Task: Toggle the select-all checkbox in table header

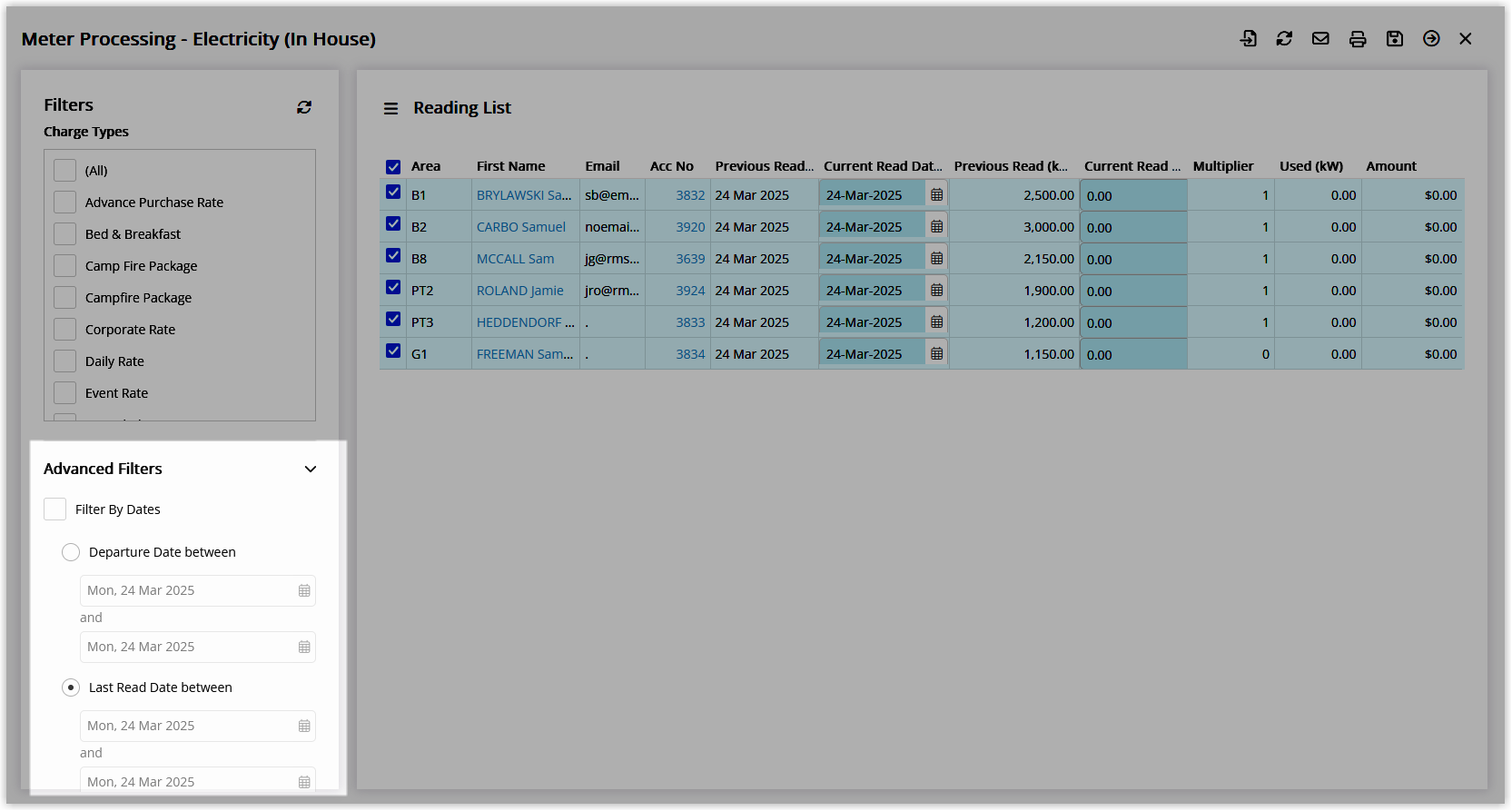Action: tap(393, 166)
